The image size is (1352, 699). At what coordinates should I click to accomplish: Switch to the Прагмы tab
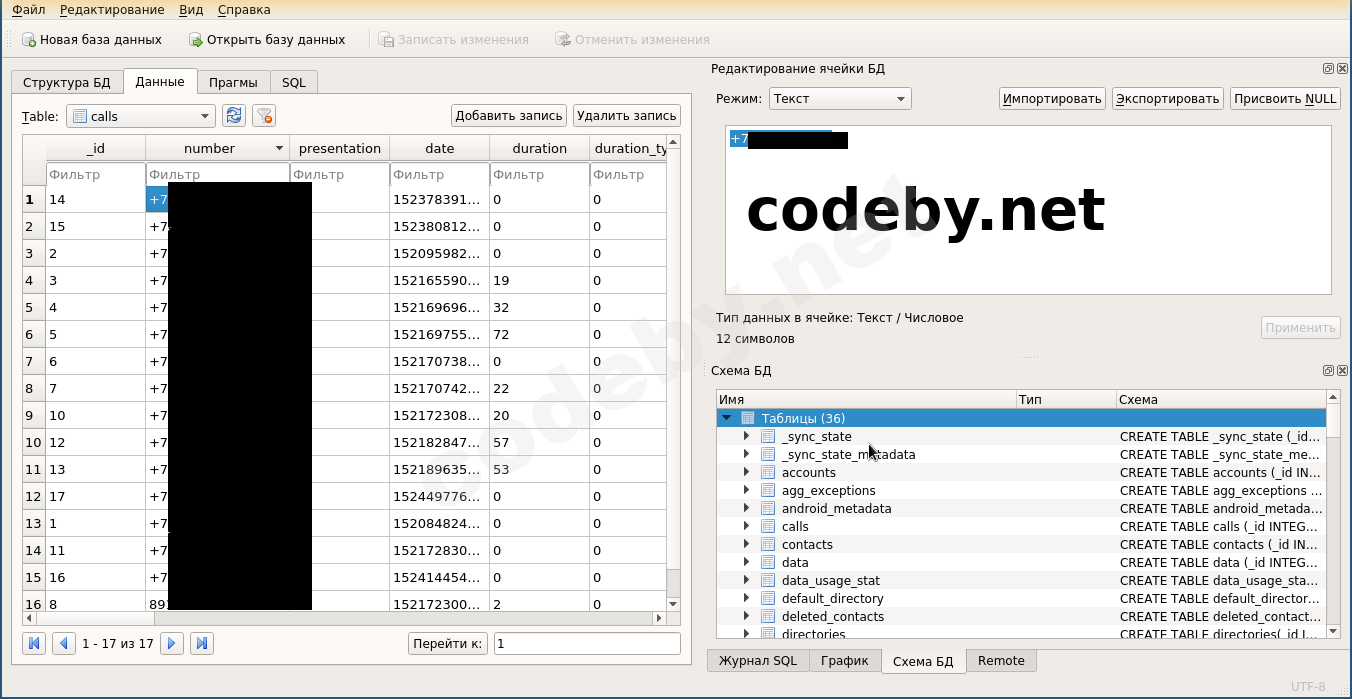point(232,82)
